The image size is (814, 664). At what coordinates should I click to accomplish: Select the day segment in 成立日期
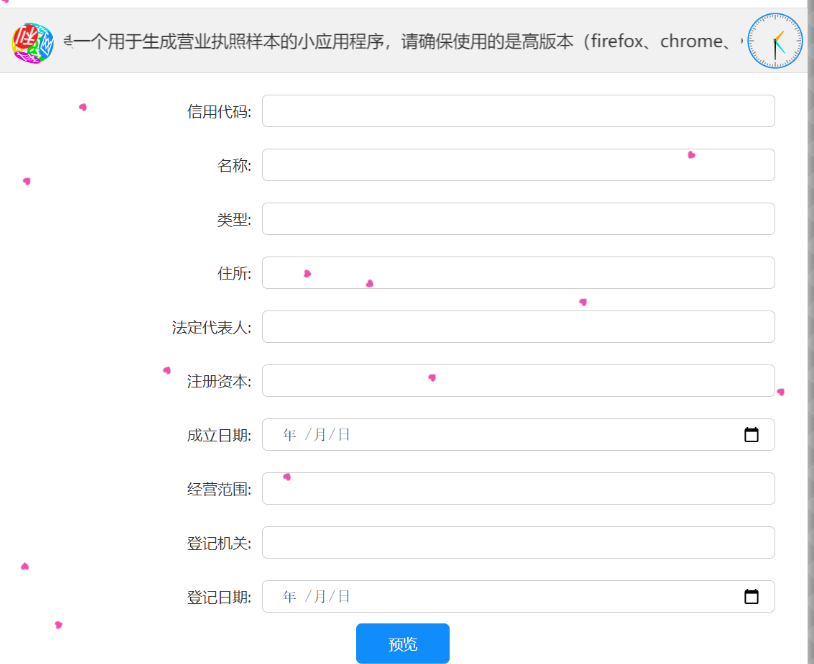(x=343, y=435)
